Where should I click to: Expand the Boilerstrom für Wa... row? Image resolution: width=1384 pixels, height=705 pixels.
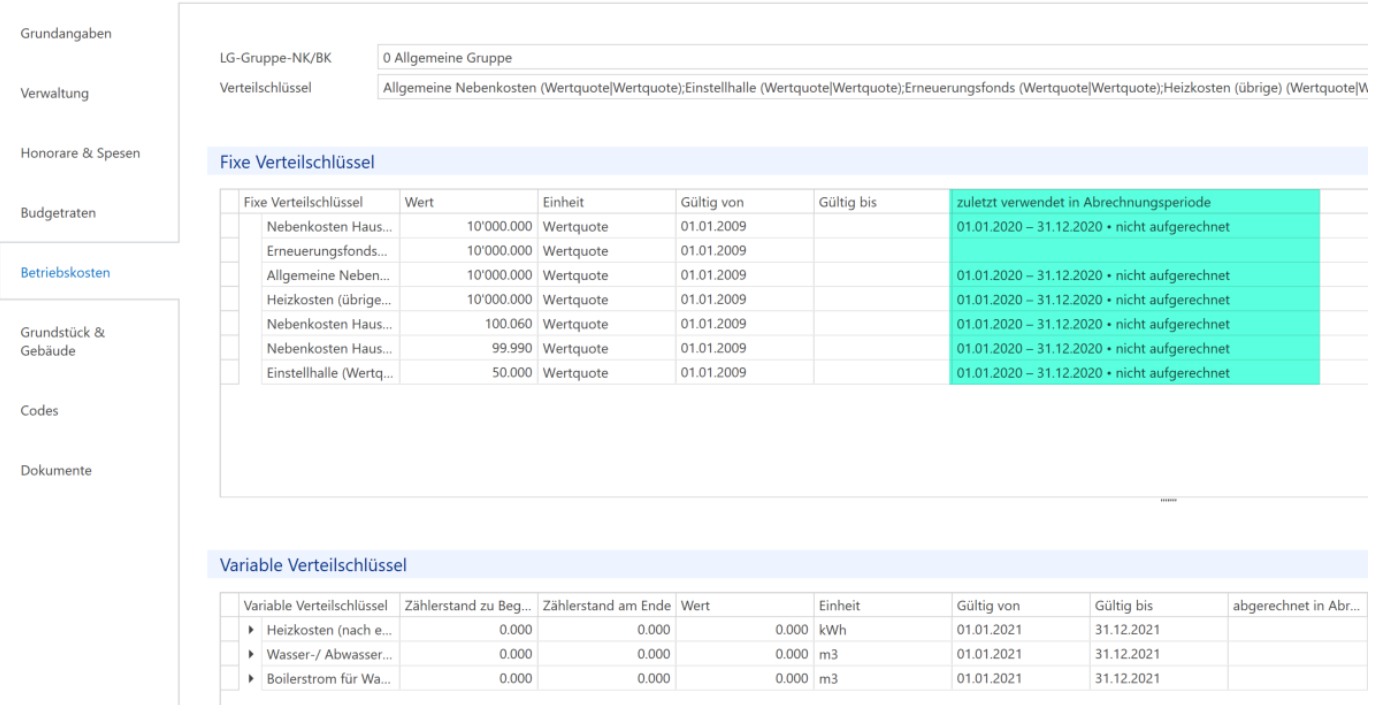(x=251, y=679)
